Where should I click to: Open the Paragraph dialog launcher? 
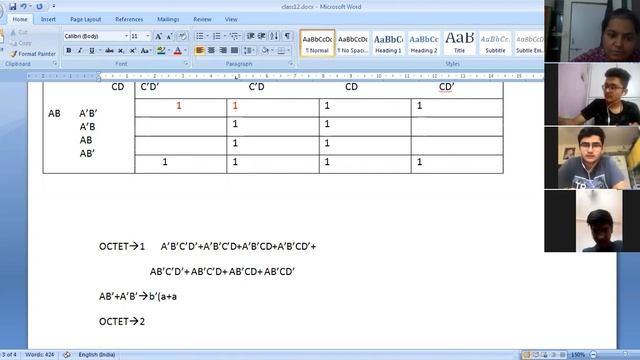291,64
